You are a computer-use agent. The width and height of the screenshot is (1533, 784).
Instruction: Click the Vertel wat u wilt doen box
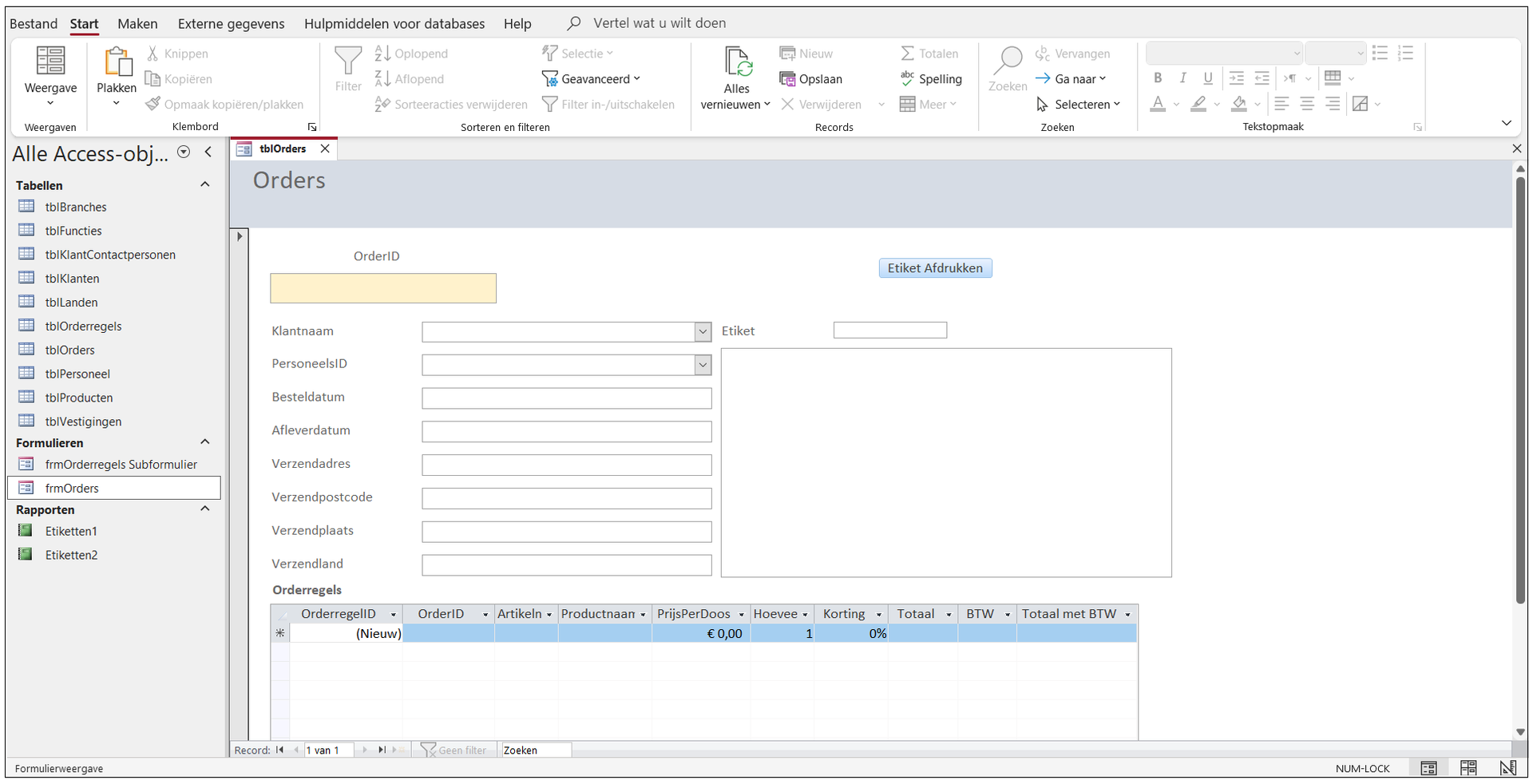coord(660,23)
